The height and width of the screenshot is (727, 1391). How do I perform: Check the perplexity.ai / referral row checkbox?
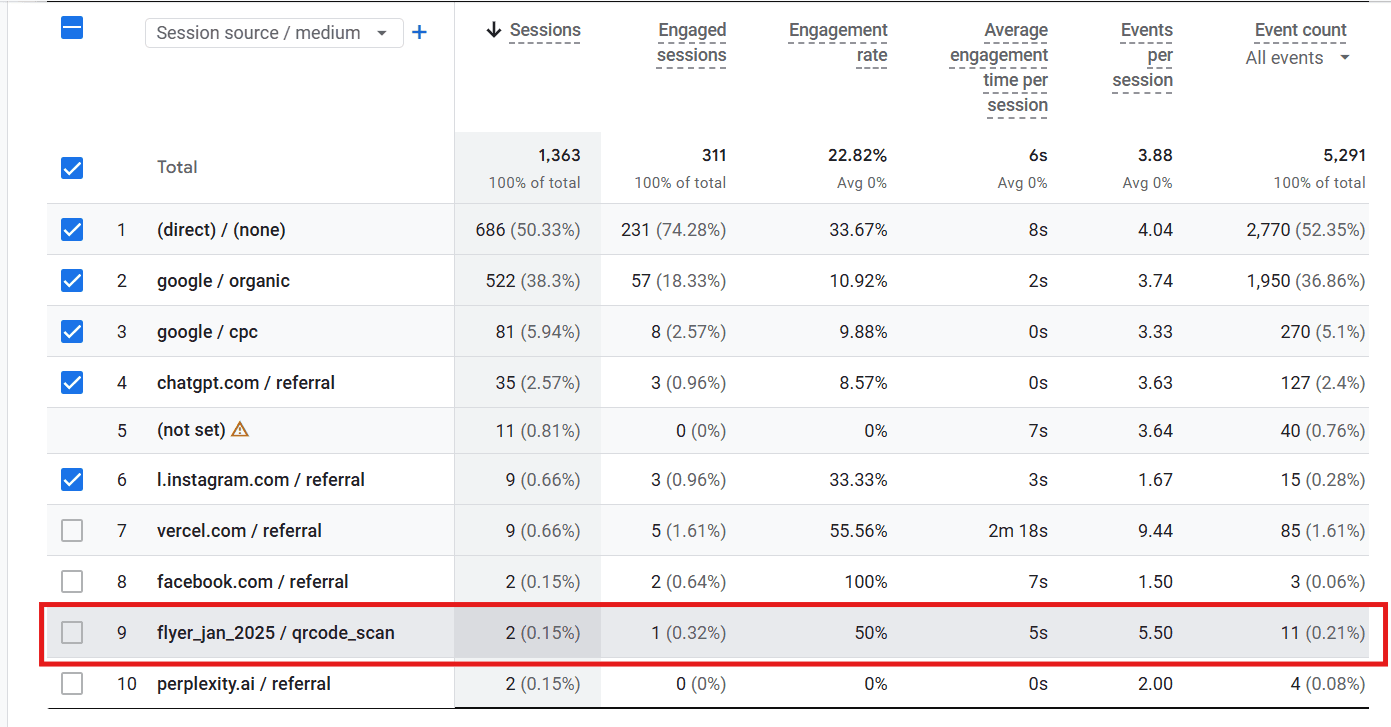click(x=72, y=684)
